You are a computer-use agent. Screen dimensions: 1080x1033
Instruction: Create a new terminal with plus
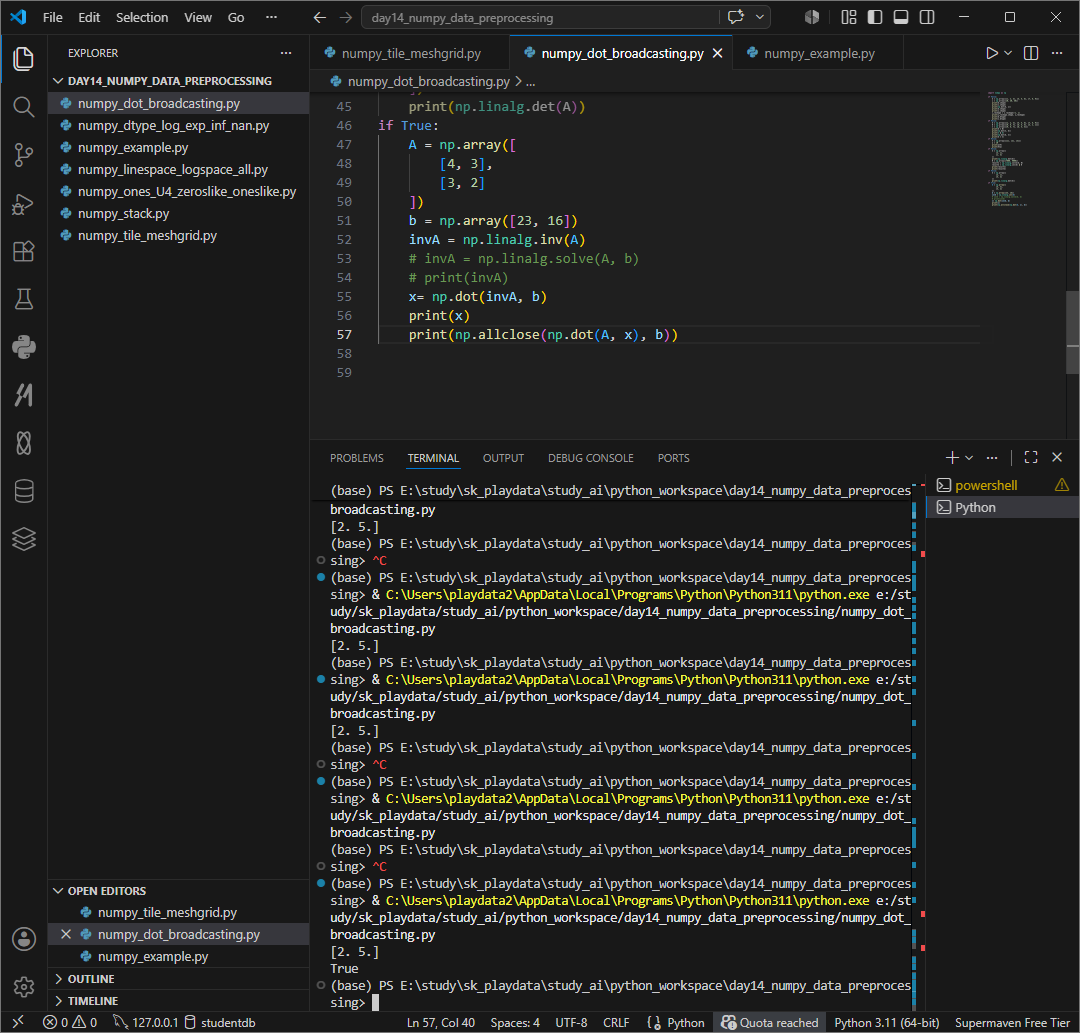[952, 457]
